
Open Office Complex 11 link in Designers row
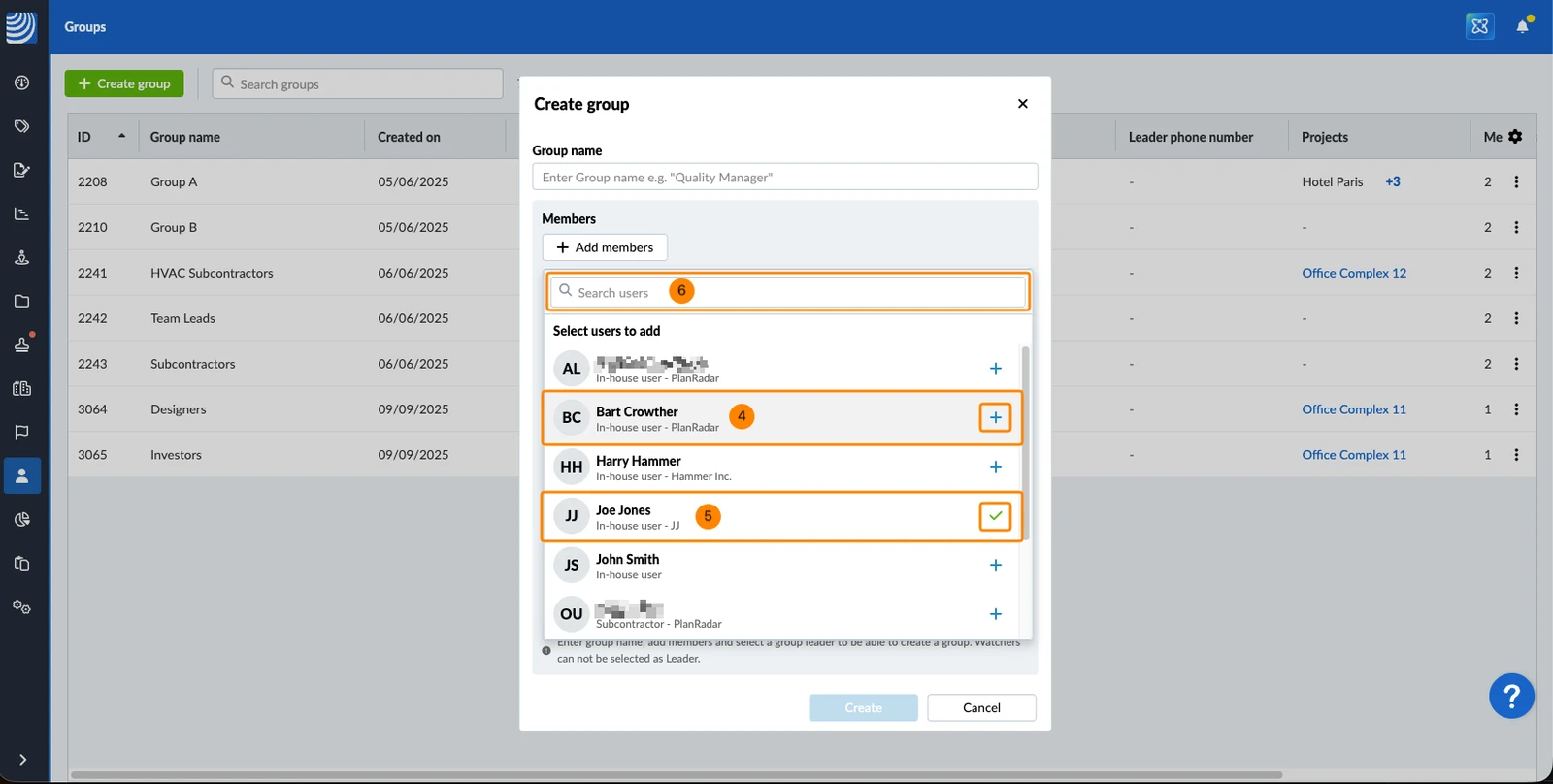tap(1354, 409)
